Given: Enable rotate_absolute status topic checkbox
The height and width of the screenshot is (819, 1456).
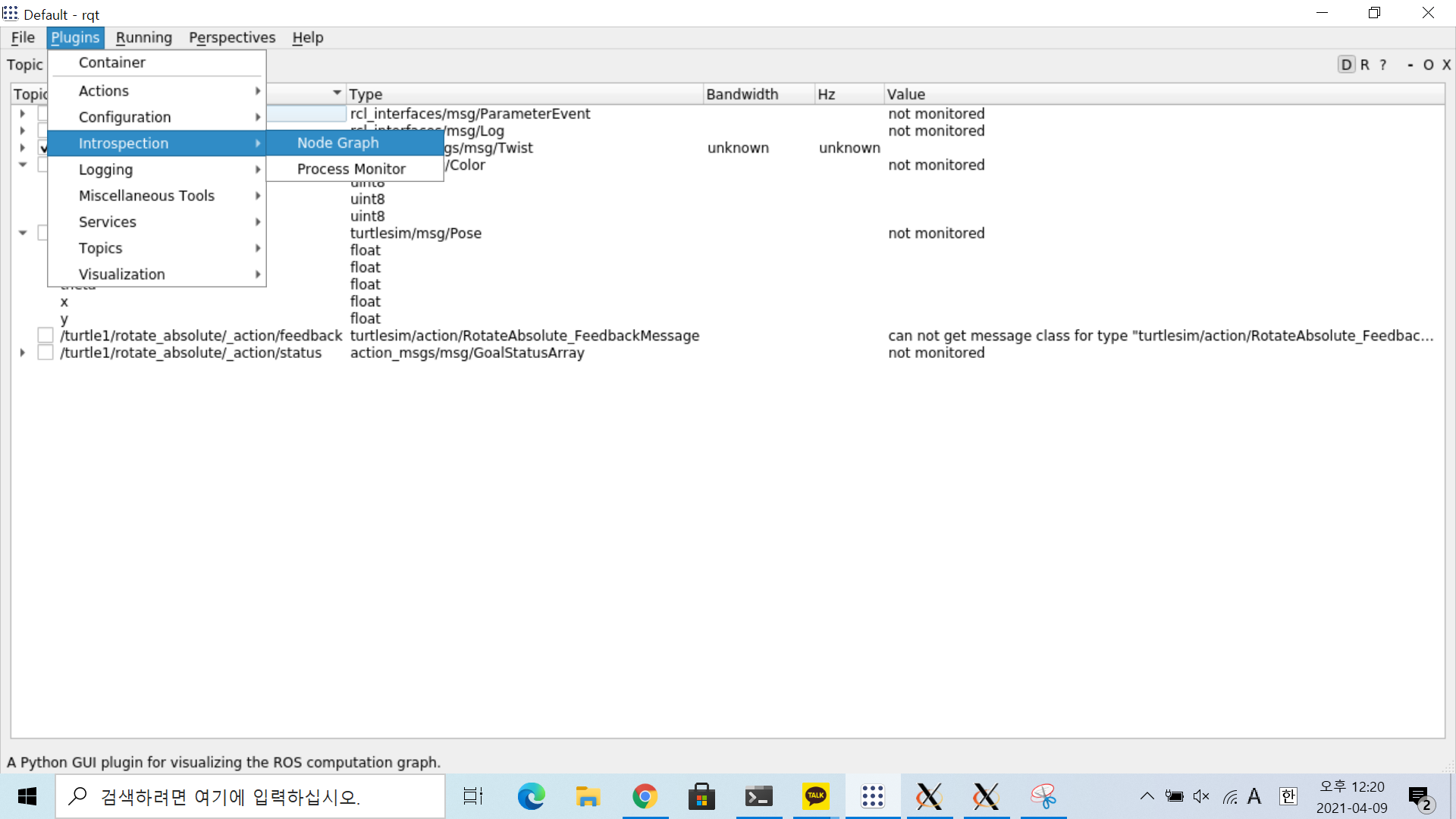Looking at the screenshot, I should (x=45, y=353).
